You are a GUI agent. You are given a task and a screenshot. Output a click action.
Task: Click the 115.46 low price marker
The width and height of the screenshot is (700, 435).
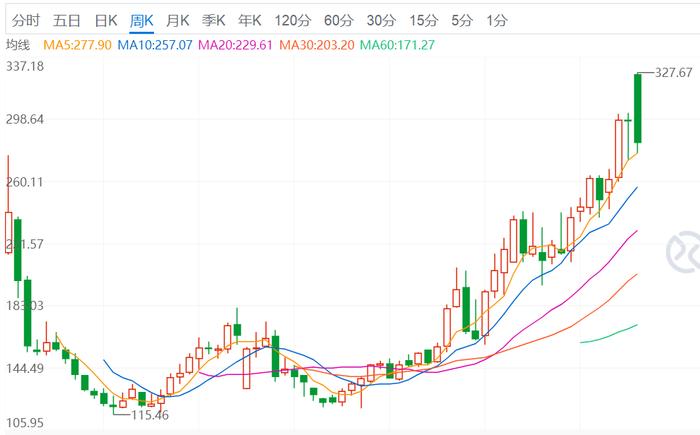coord(150,415)
